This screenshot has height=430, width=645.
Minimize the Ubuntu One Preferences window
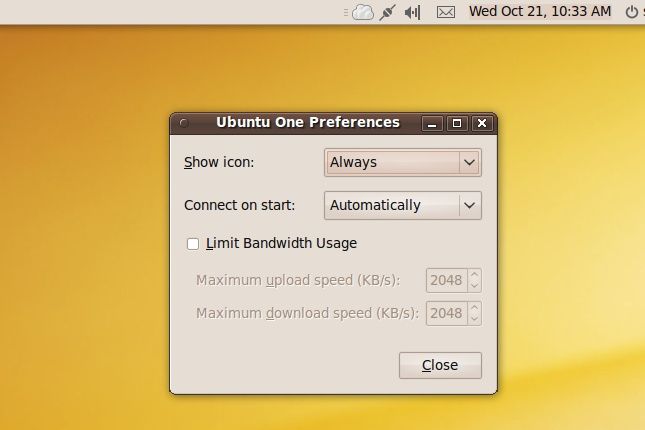[x=432, y=123]
